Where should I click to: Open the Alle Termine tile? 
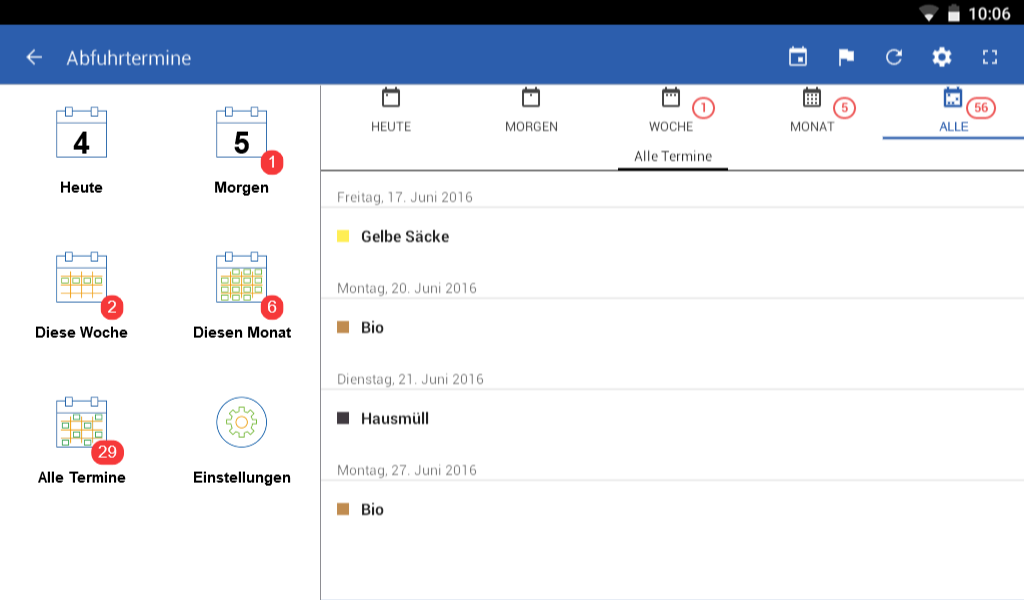[81, 441]
